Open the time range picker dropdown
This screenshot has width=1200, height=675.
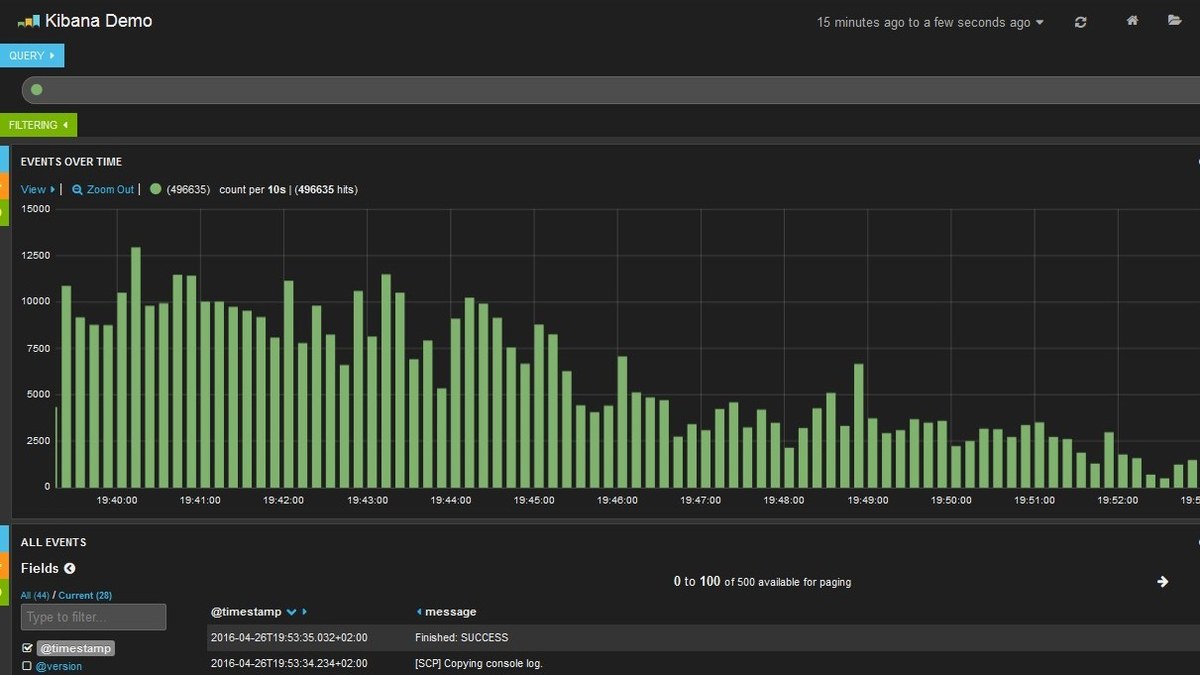pos(930,22)
